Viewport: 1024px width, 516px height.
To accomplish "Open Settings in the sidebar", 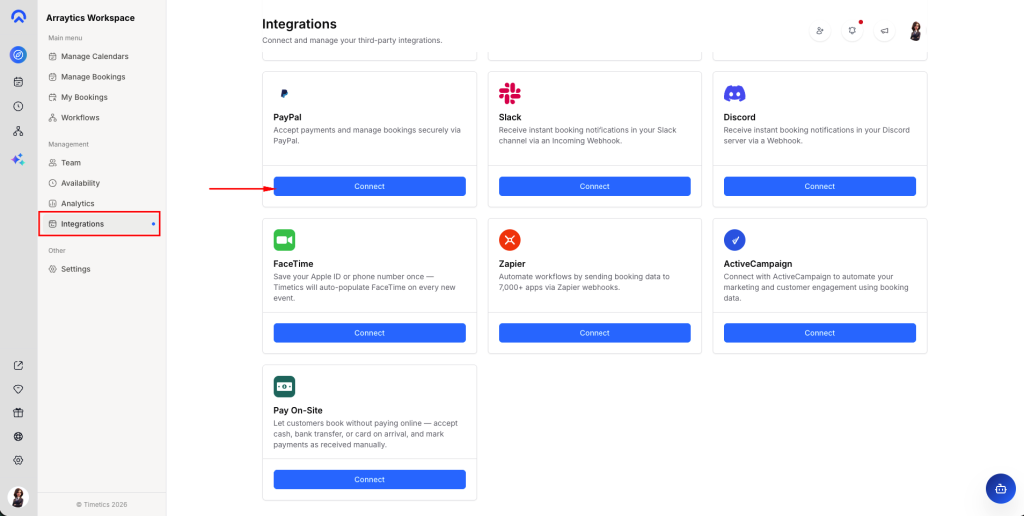I will (75, 269).
